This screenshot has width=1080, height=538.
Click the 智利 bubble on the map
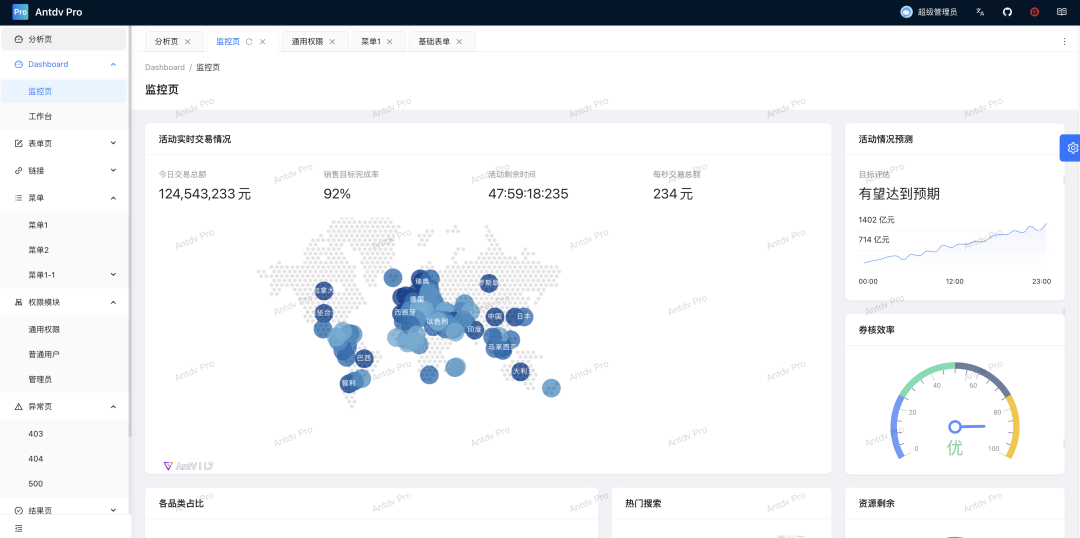pyautogui.click(x=349, y=384)
